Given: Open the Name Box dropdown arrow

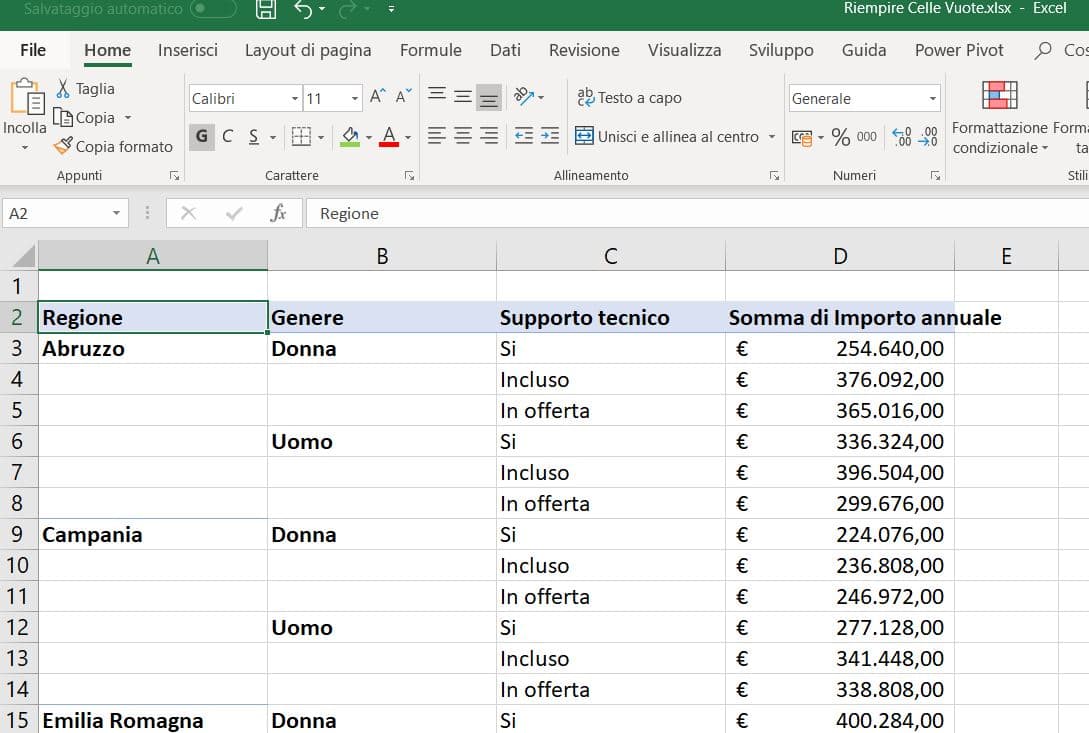Looking at the screenshot, I should [116, 213].
